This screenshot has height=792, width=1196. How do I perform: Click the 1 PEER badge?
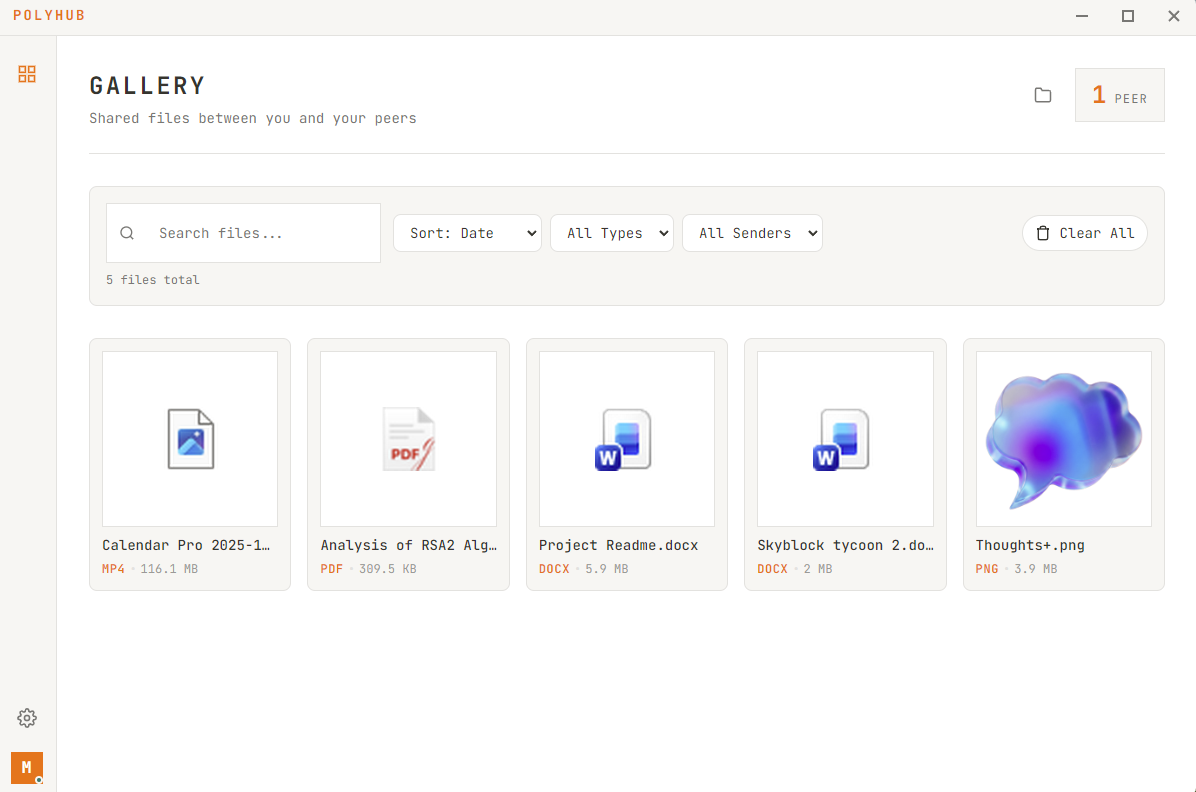point(1119,95)
